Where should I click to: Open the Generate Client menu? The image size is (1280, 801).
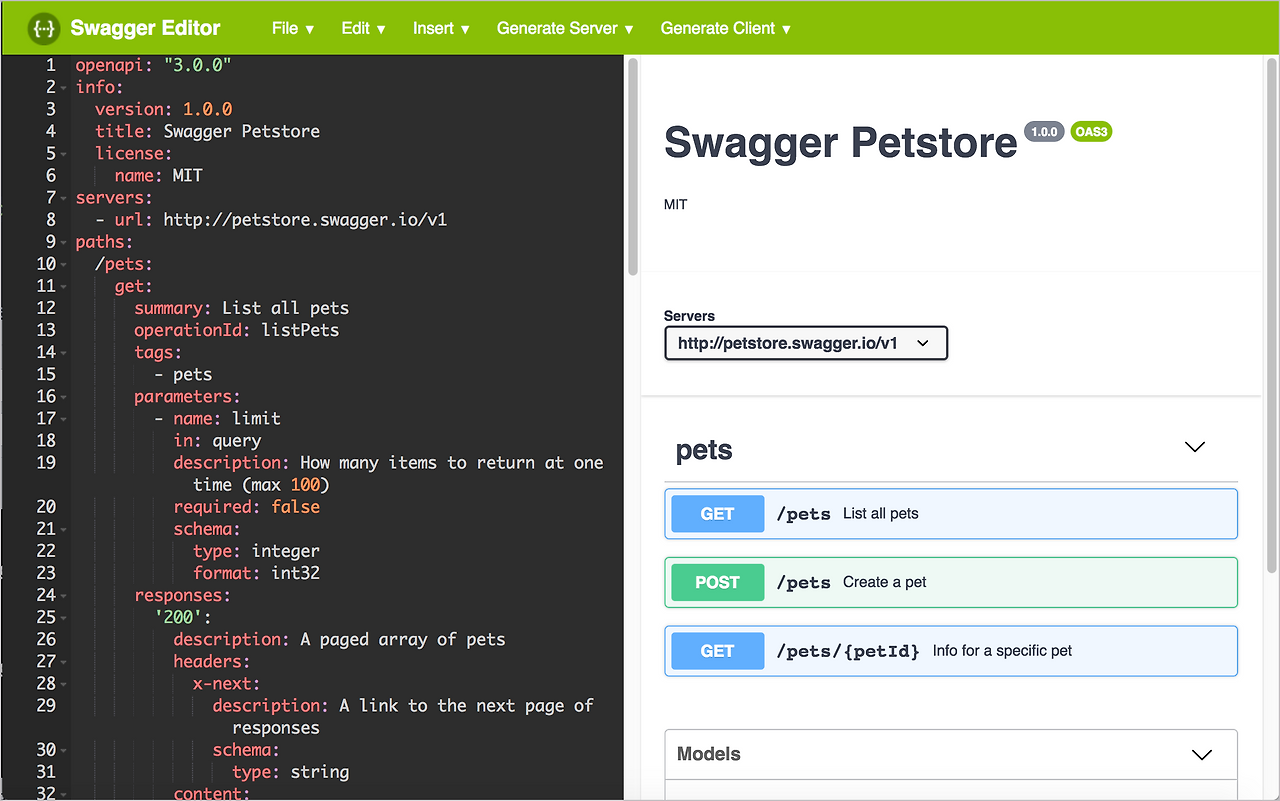pyautogui.click(x=725, y=28)
